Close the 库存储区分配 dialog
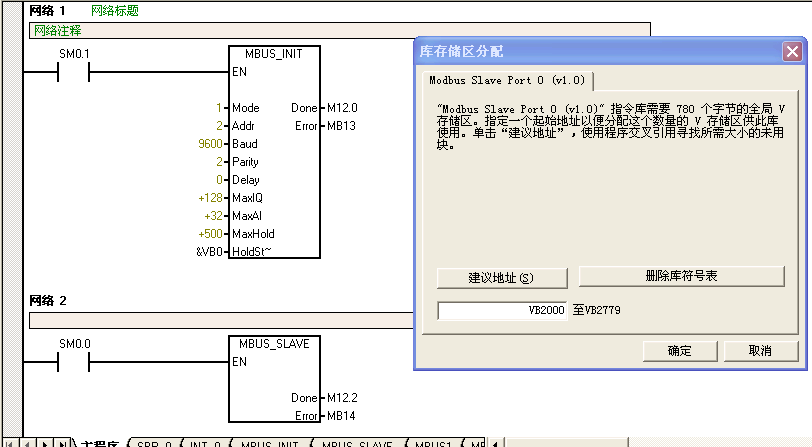 pyautogui.click(x=792, y=51)
